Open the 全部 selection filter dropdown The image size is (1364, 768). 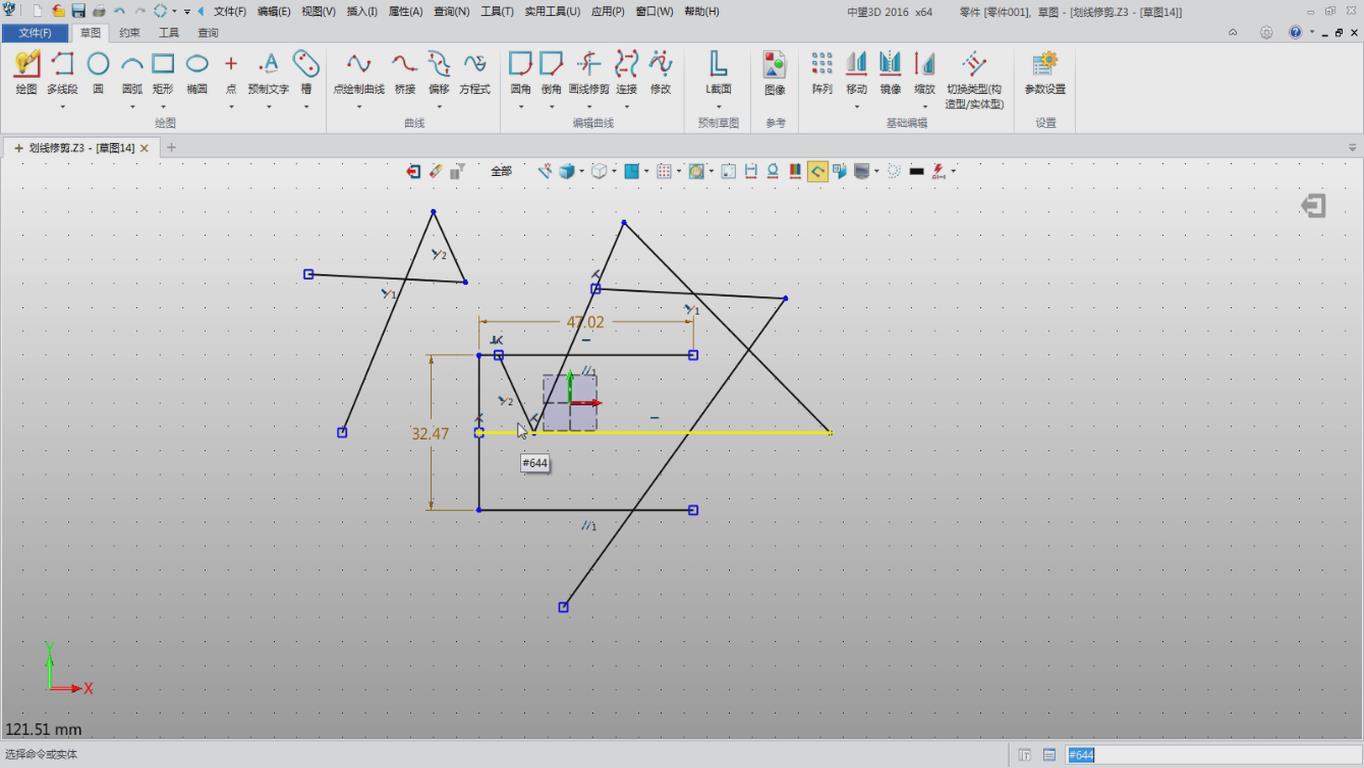point(502,171)
